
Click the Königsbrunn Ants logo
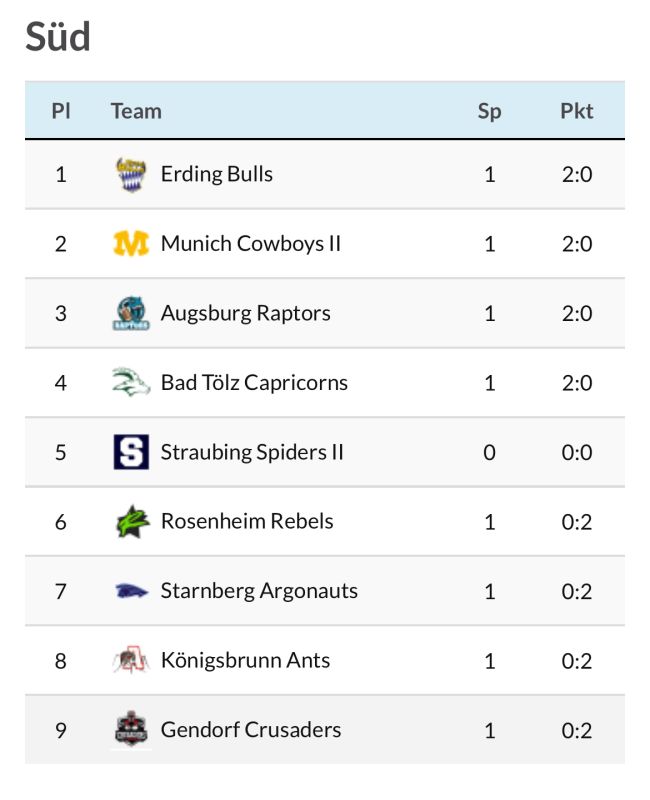tap(131, 660)
